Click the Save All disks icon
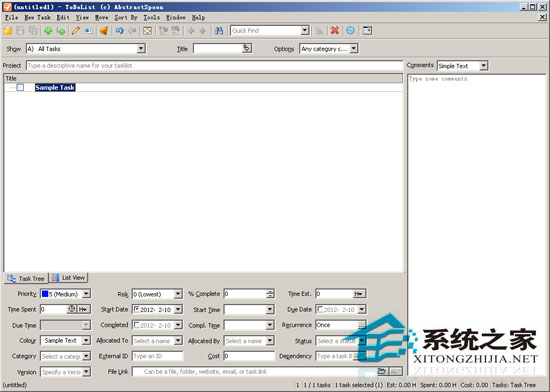Viewport: 550px width, 392px height. point(33,31)
